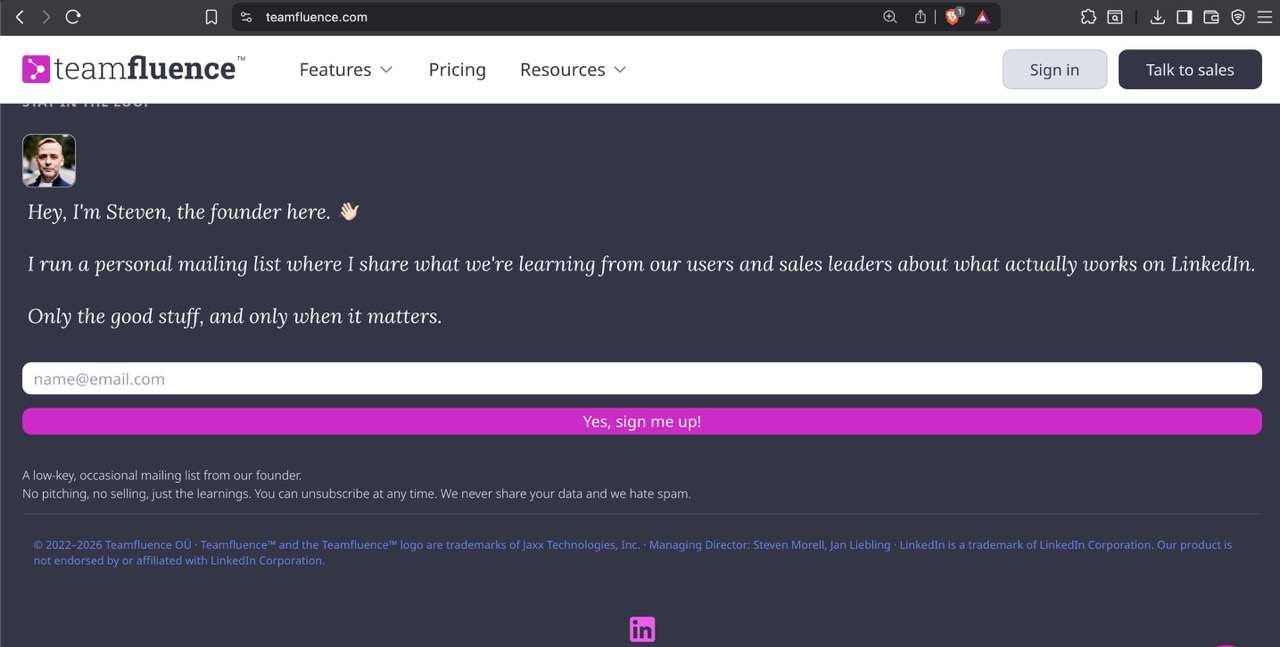This screenshot has height=647, width=1280.
Task: Click the zoom magnifier in address bar
Action: [x=890, y=17]
